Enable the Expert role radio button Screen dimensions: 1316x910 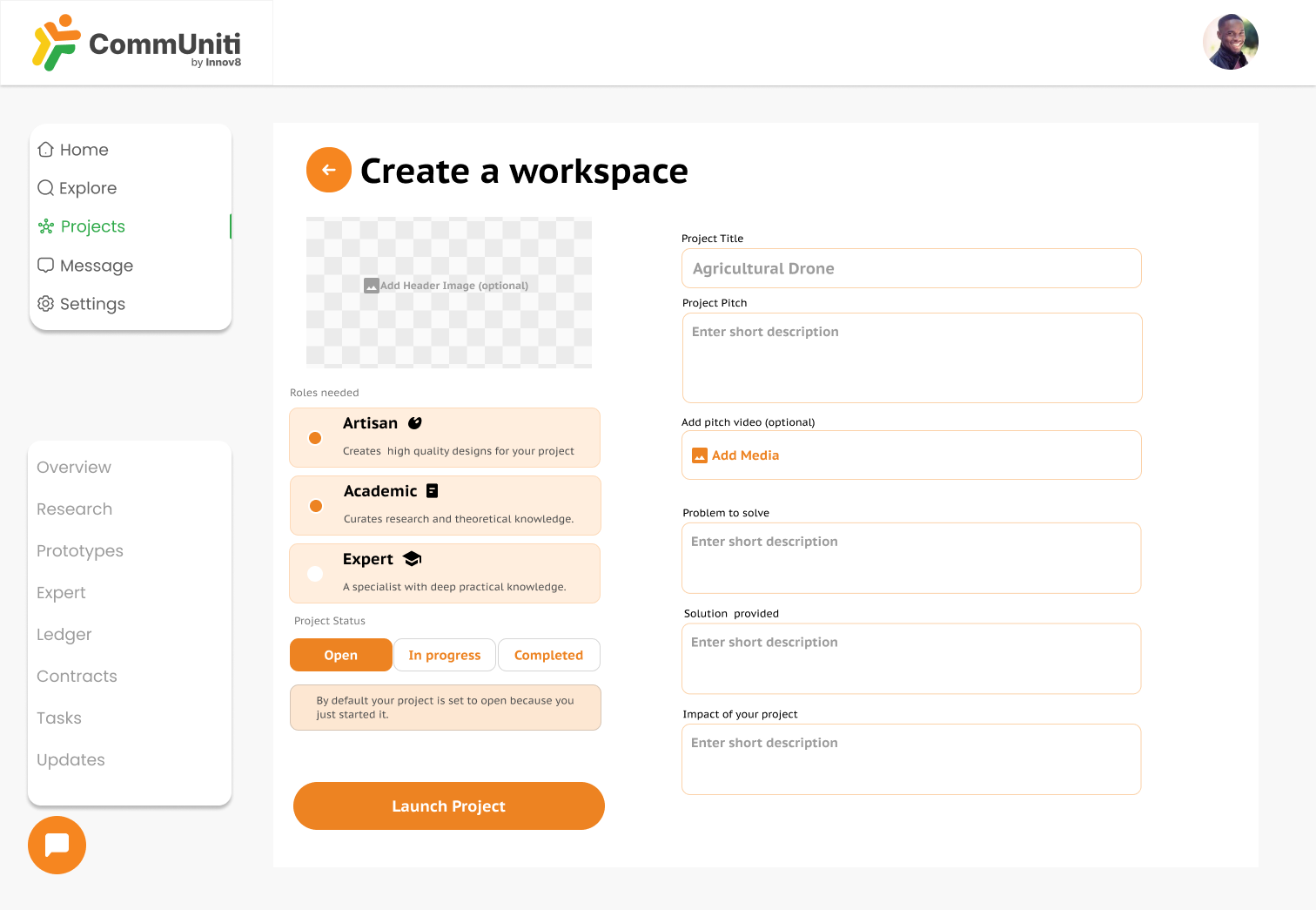pyautogui.click(x=316, y=574)
